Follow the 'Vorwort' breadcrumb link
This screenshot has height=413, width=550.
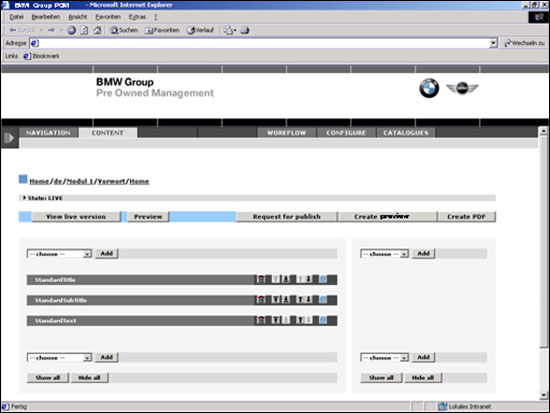(x=111, y=181)
